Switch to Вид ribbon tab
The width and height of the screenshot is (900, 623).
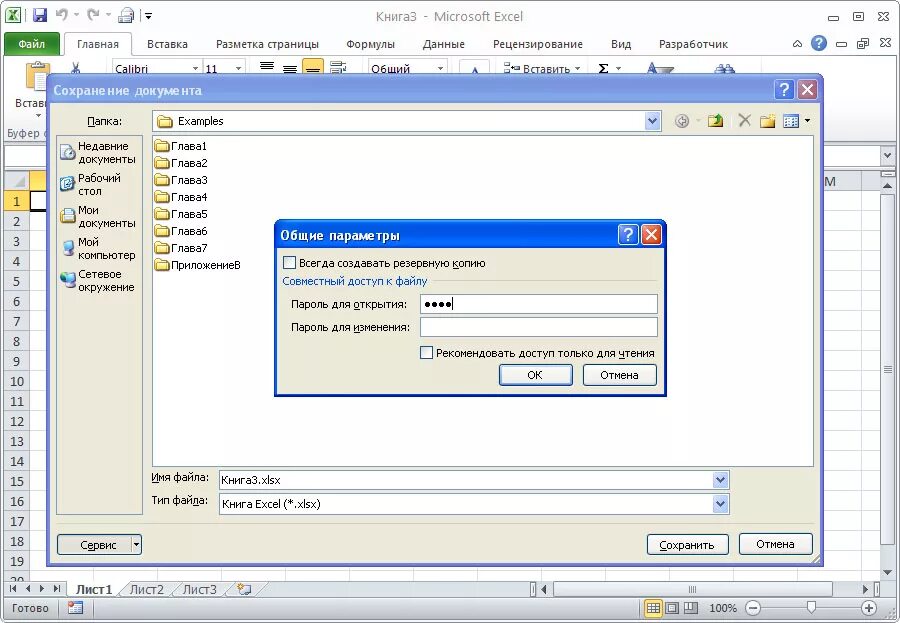point(620,44)
